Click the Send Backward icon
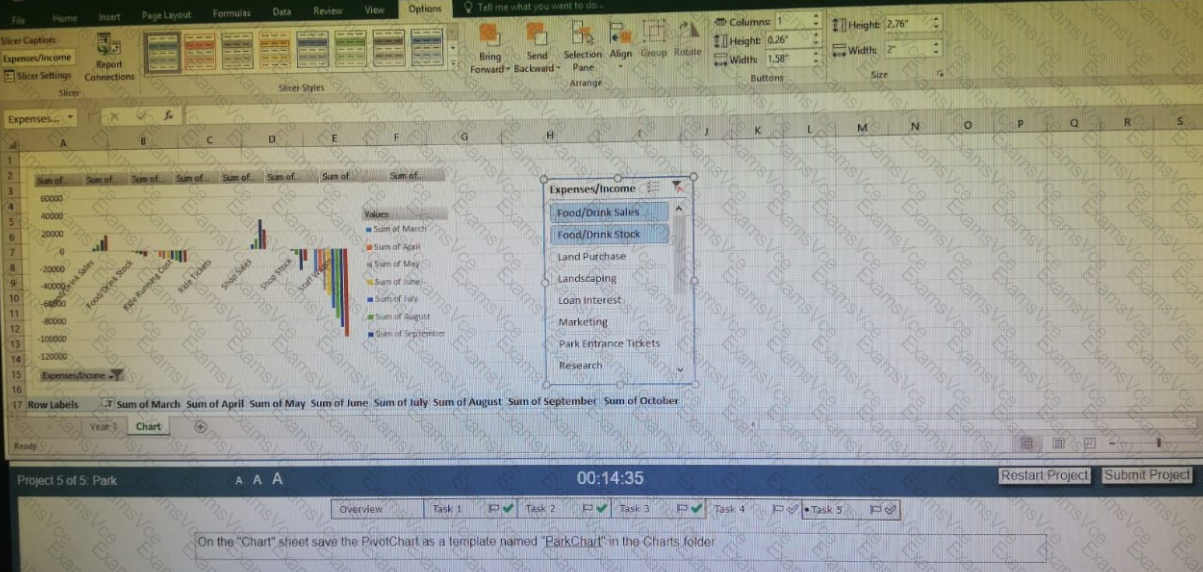 pos(537,50)
